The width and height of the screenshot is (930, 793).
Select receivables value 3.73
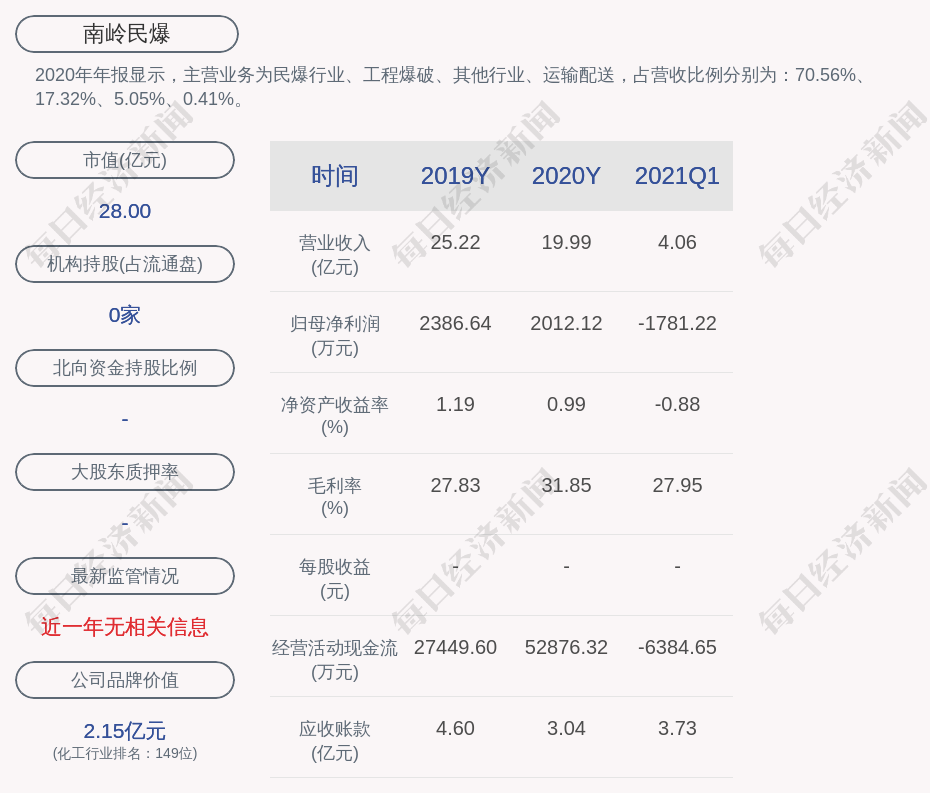pyautogui.click(x=677, y=728)
